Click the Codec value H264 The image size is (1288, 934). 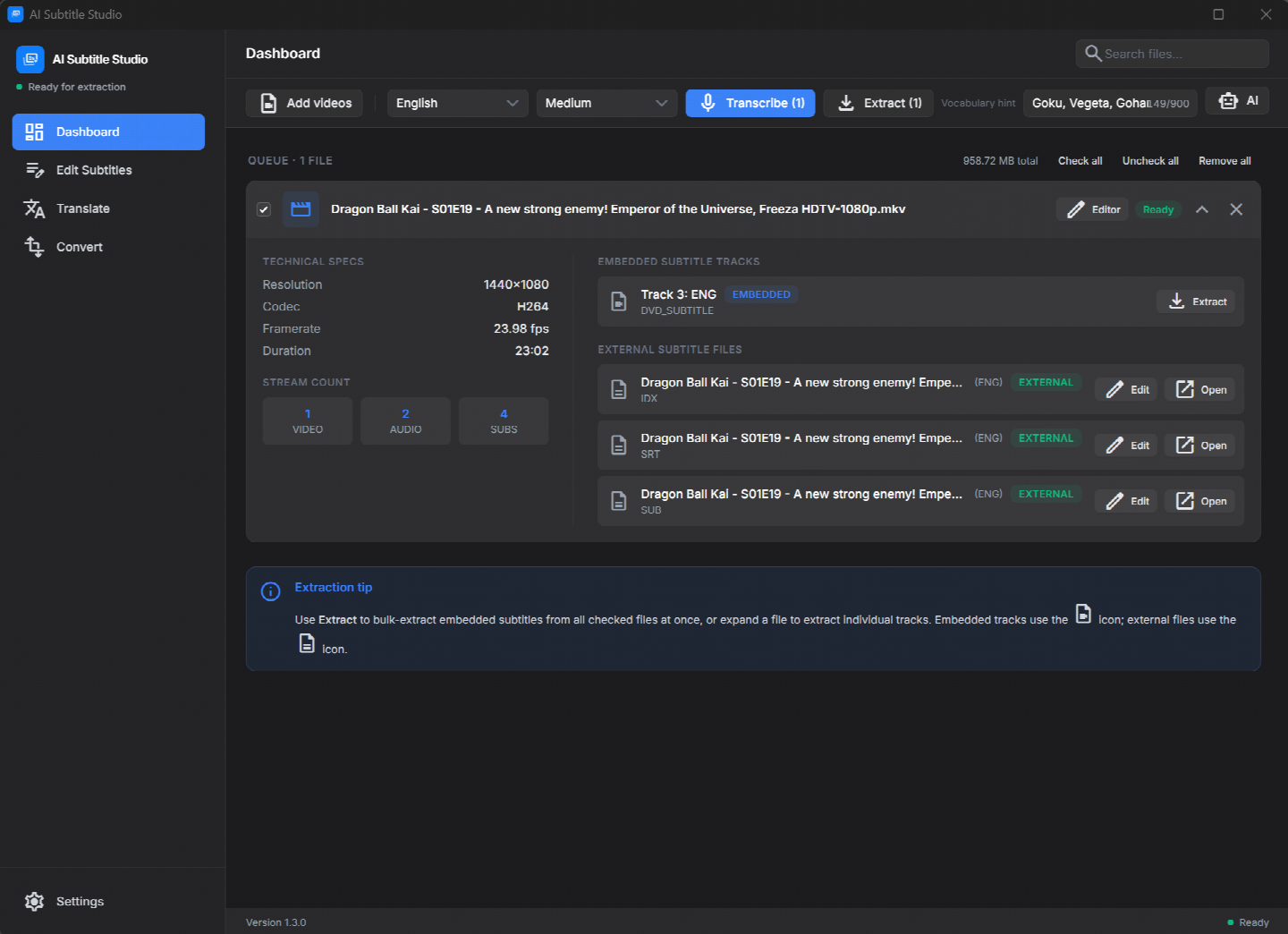(533, 306)
